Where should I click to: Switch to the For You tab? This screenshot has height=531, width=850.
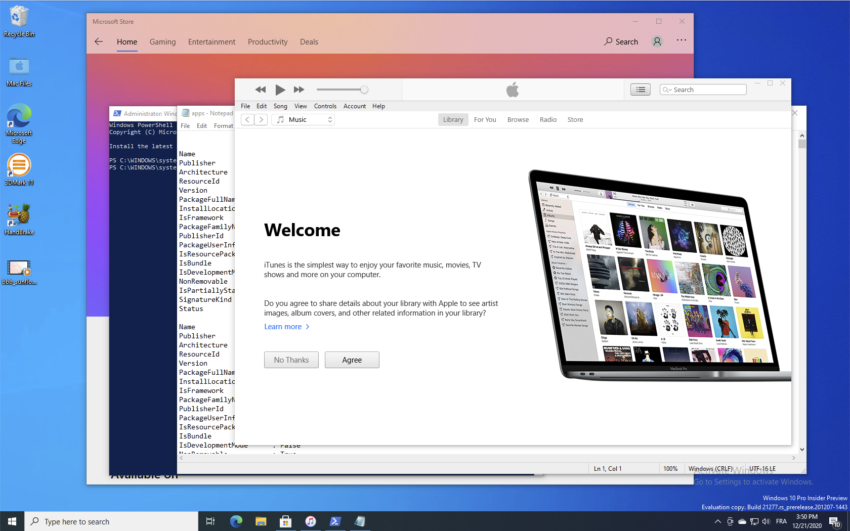pyautogui.click(x=485, y=120)
